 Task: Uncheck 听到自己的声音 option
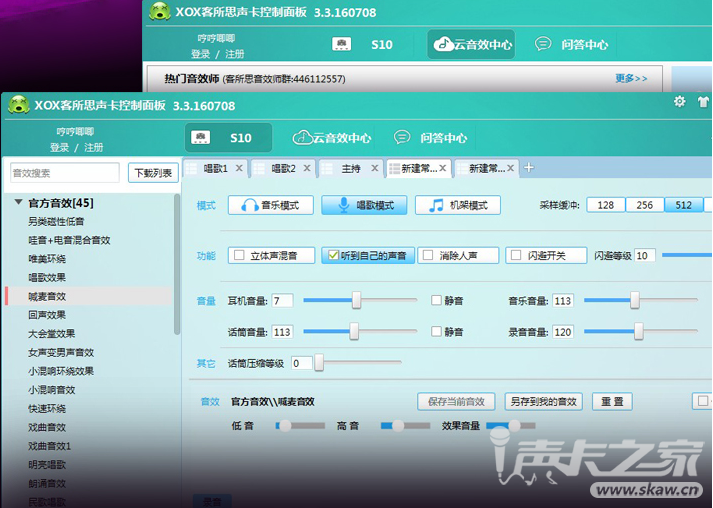[333, 255]
